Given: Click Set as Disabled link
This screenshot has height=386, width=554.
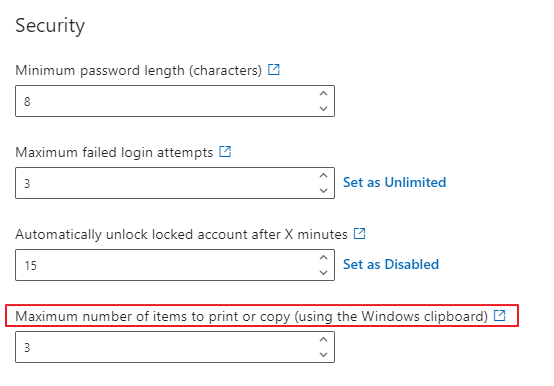Looking at the screenshot, I should tap(391, 264).
